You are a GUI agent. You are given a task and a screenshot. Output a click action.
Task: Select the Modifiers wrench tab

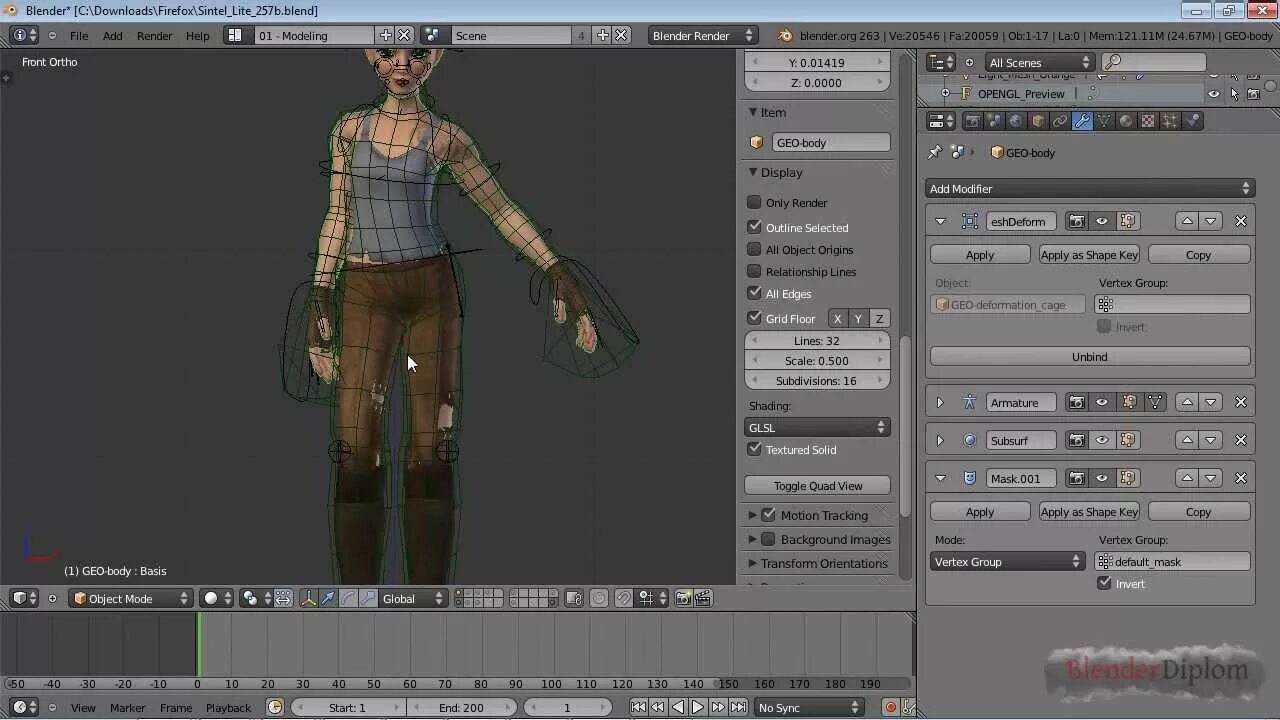pyautogui.click(x=1082, y=121)
